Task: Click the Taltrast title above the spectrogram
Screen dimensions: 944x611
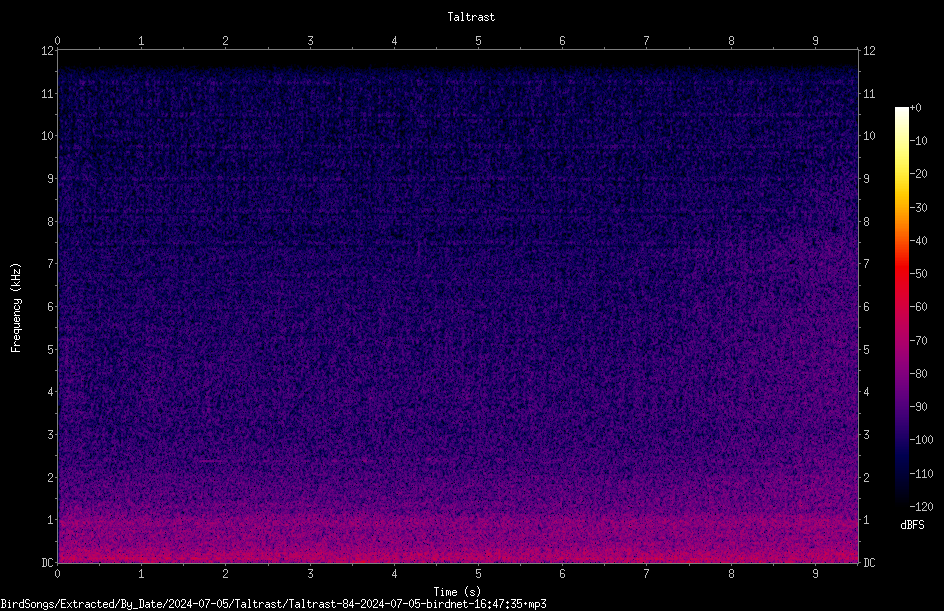Action: 471,17
